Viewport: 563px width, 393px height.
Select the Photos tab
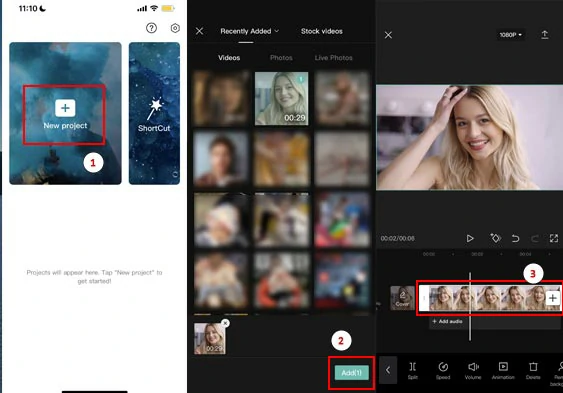click(x=281, y=58)
